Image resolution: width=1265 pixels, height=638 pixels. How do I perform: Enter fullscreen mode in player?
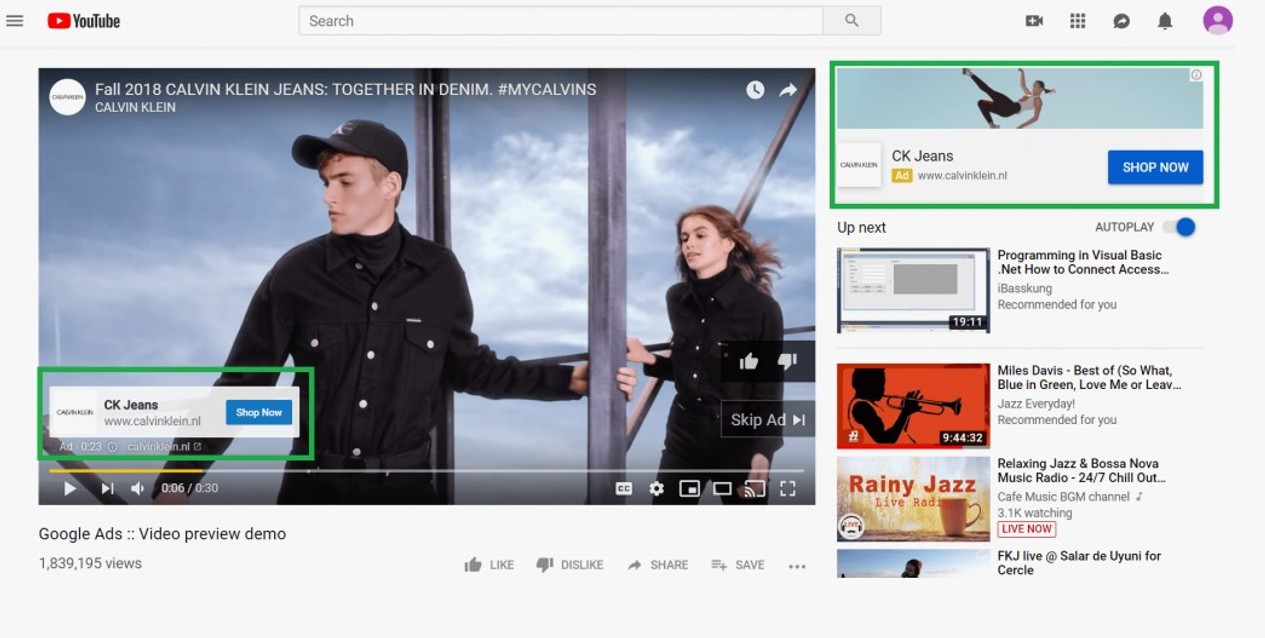[788, 489]
